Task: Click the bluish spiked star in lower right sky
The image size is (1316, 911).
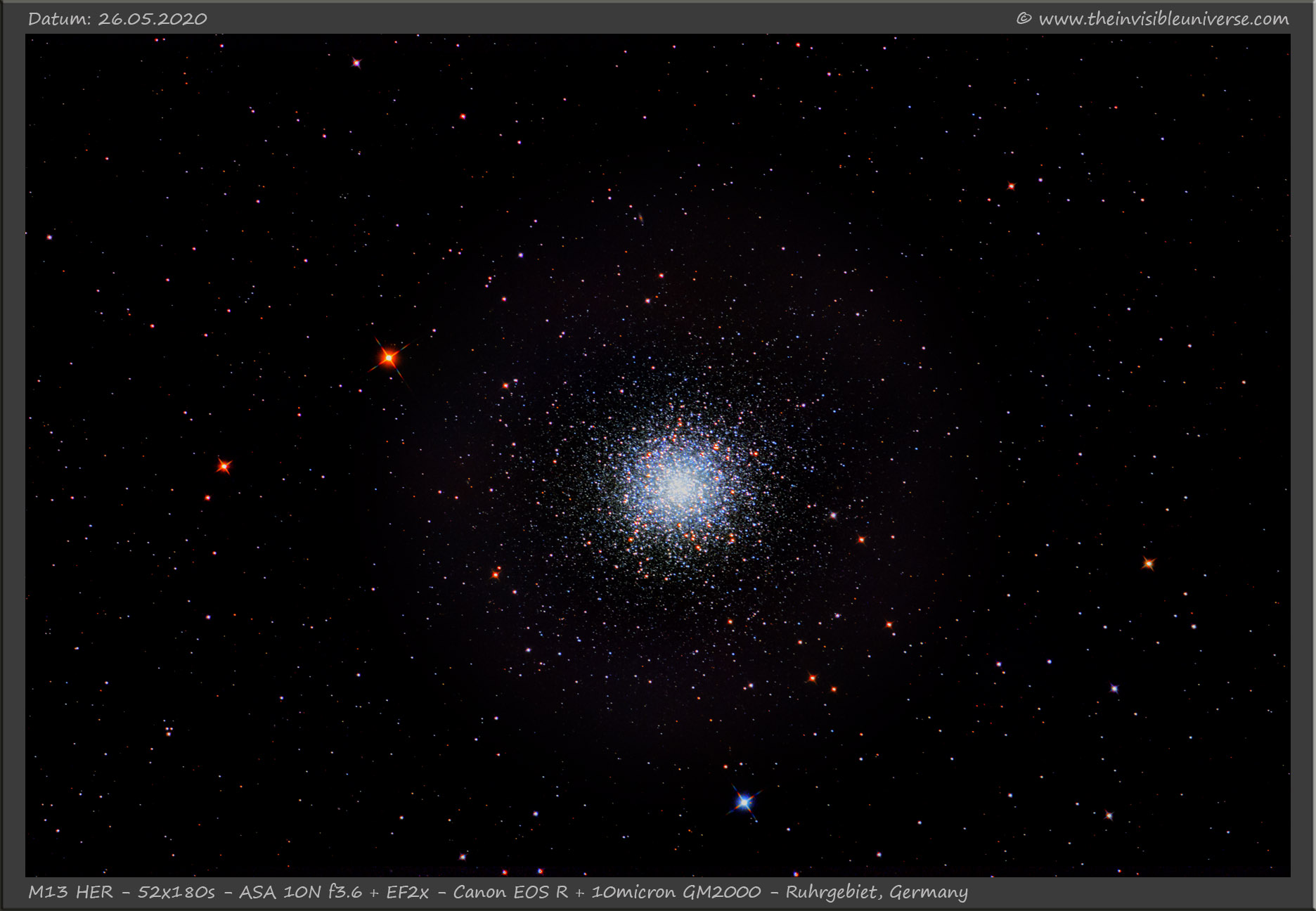Action: point(1114,688)
